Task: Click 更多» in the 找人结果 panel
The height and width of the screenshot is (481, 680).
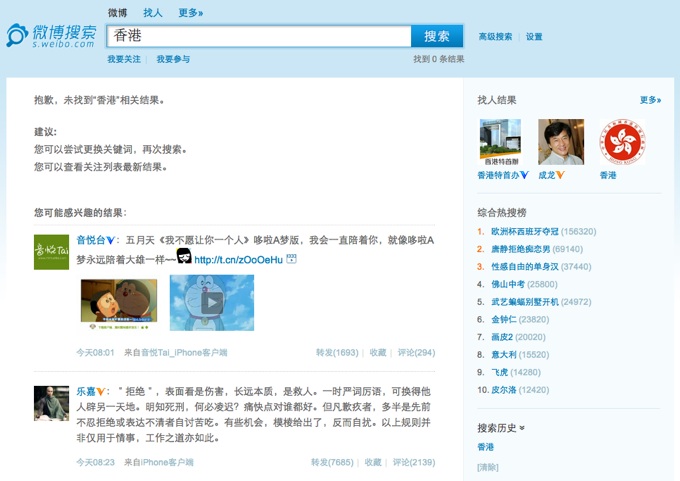Action: (x=650, y=100)
